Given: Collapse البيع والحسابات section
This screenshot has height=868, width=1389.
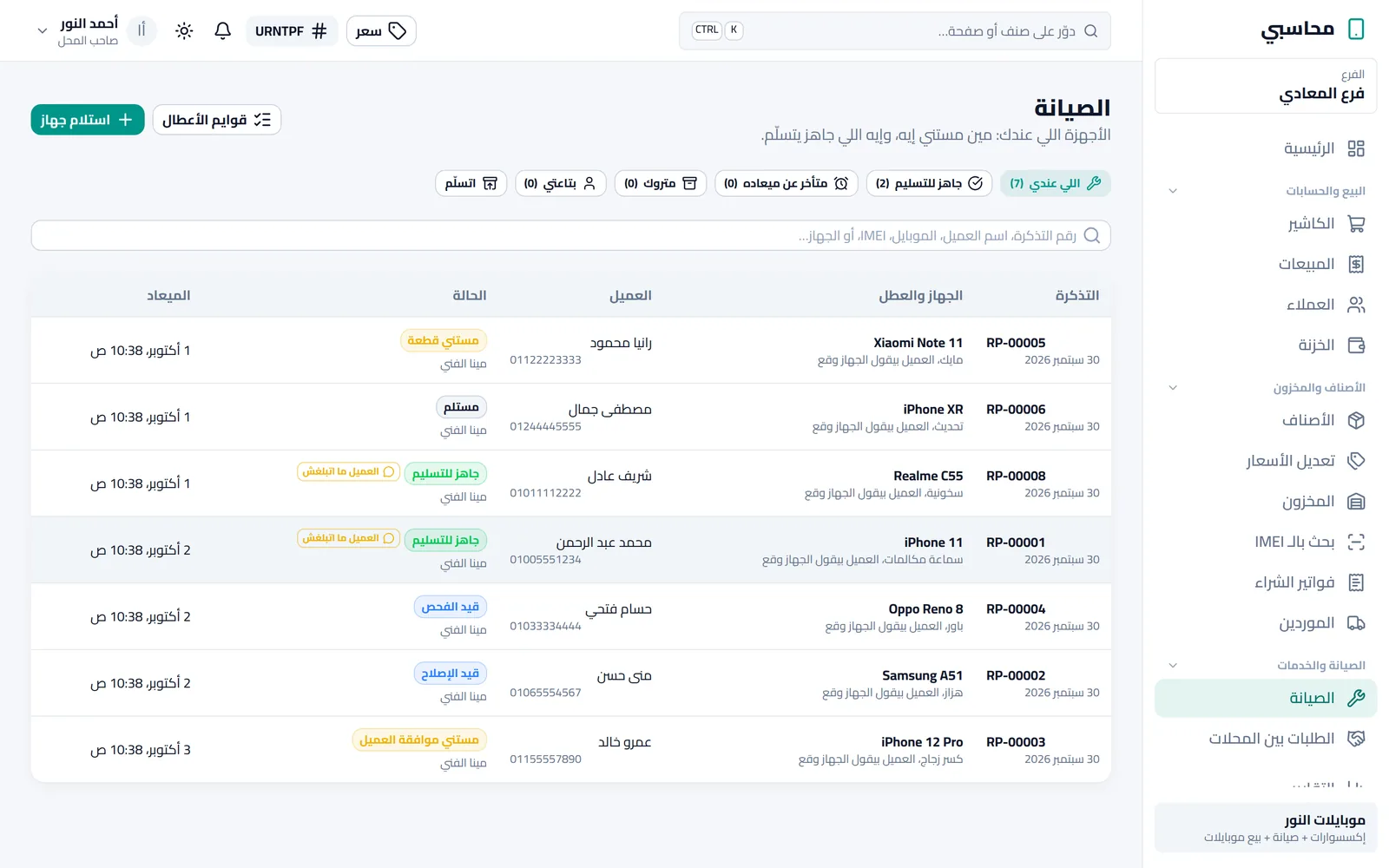Looking at the screenshot, I should point(1173,191).
